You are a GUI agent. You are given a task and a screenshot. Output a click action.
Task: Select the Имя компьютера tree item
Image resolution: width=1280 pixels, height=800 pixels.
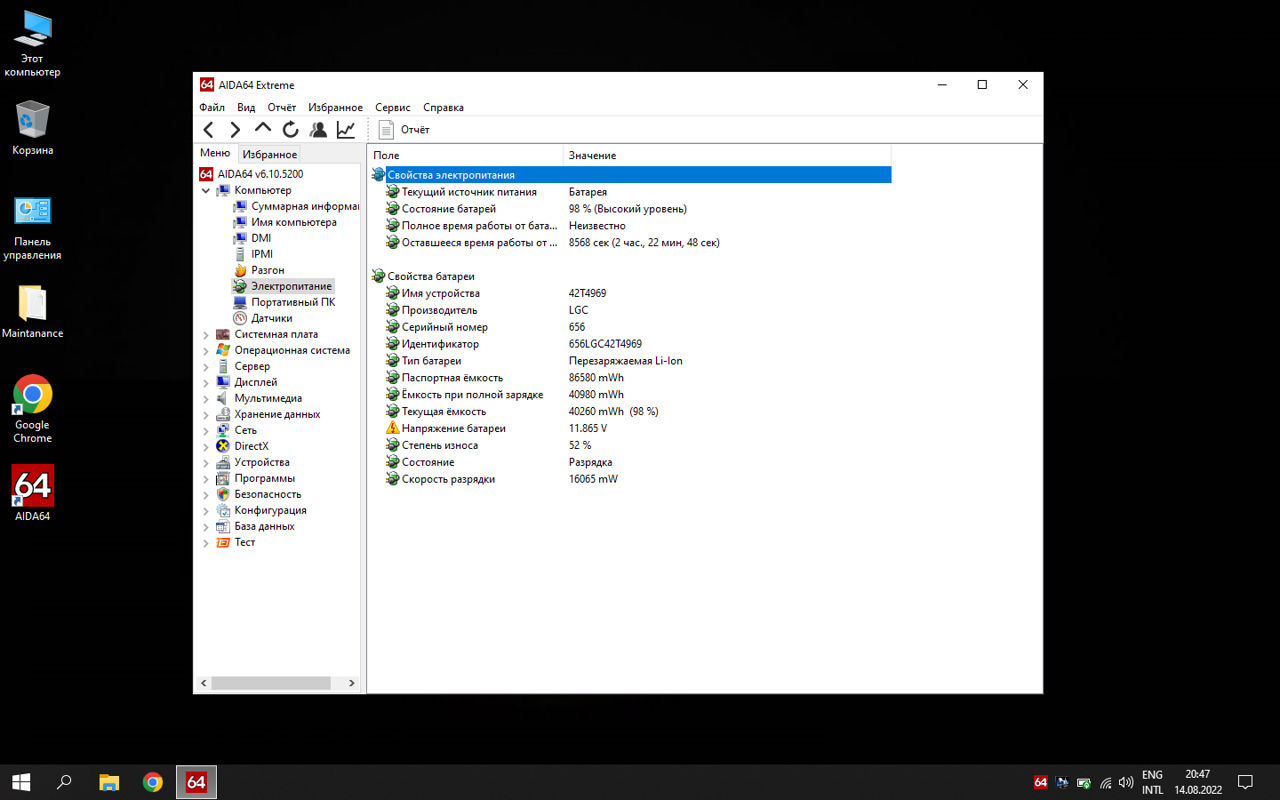click(284, 222)
